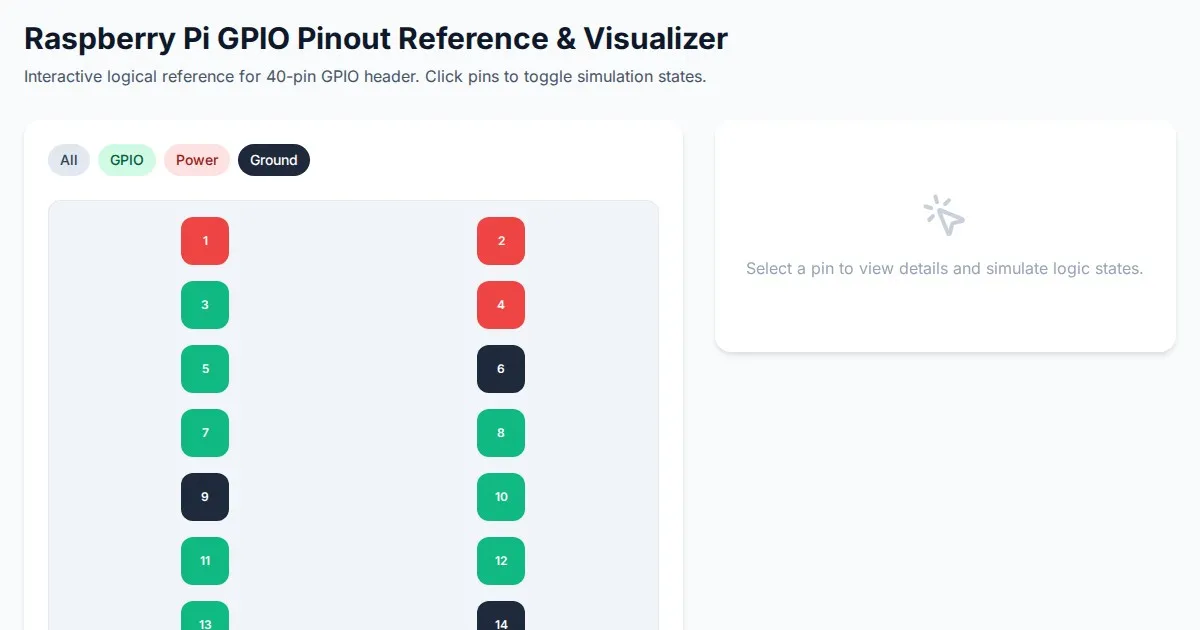The width and height of the screenshot is (1200, 630).
Task: Click green GPIO pin 13
Action: click(205, 618)
